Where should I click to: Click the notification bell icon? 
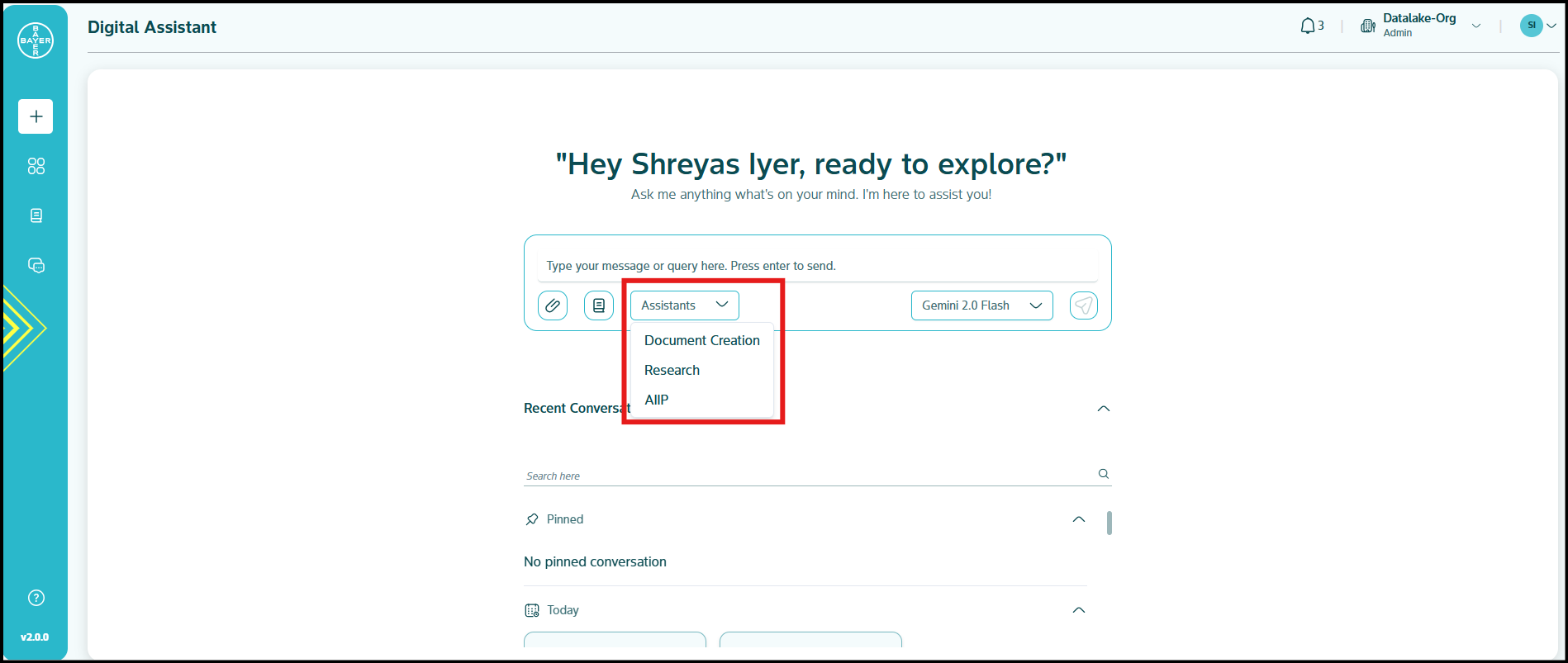1308,26
